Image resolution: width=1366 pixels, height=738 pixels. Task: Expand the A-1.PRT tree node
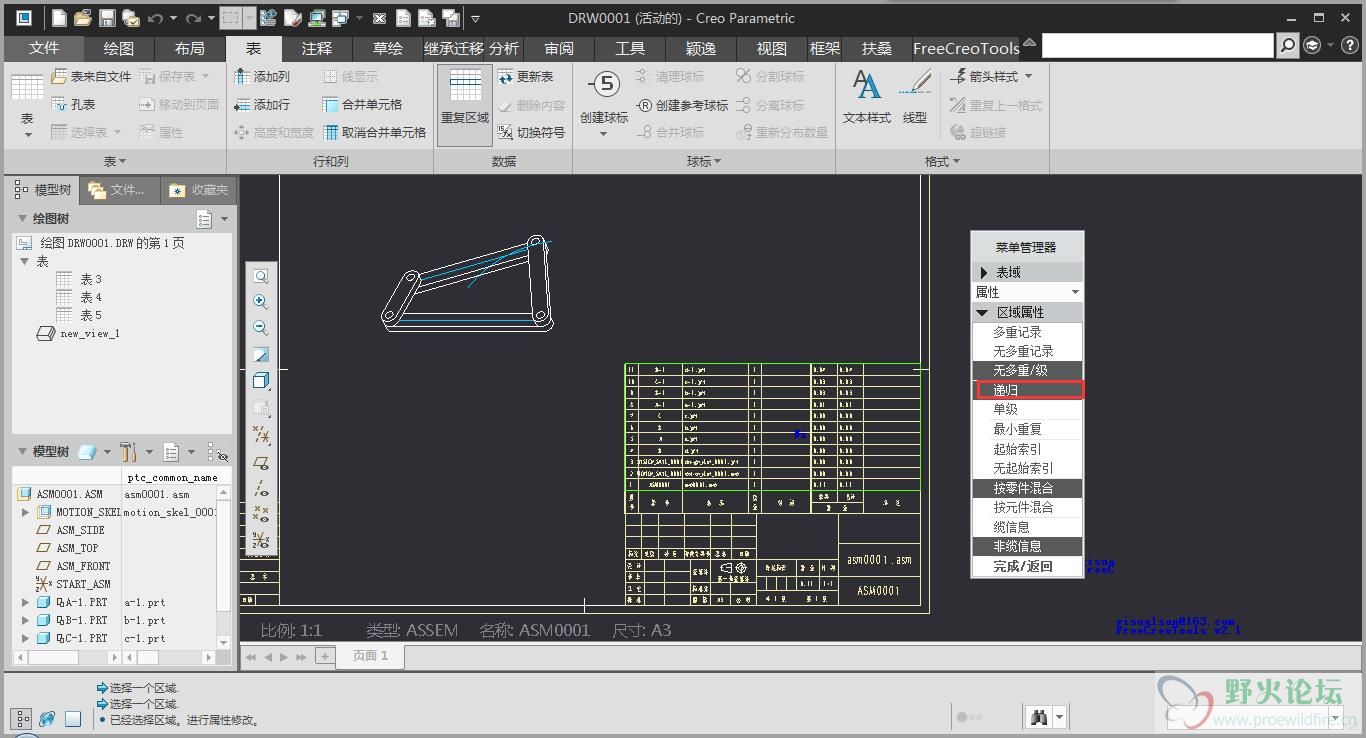[26, 602]
